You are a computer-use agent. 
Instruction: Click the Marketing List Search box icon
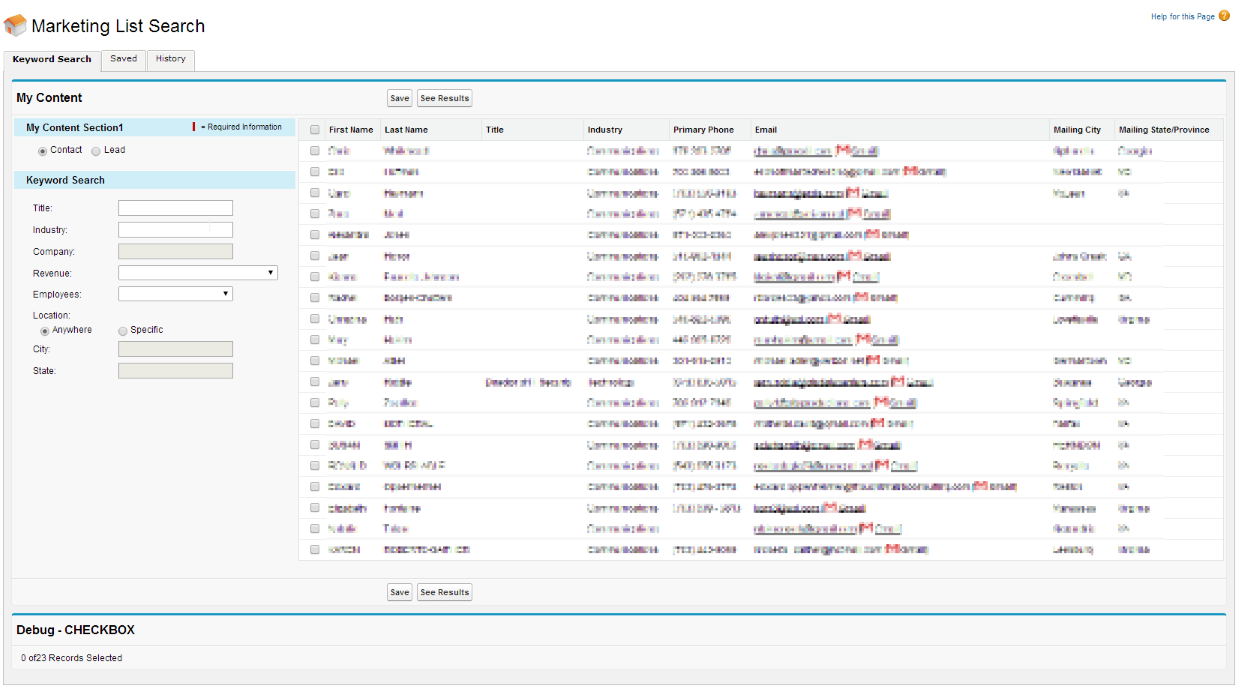(15, 26)
